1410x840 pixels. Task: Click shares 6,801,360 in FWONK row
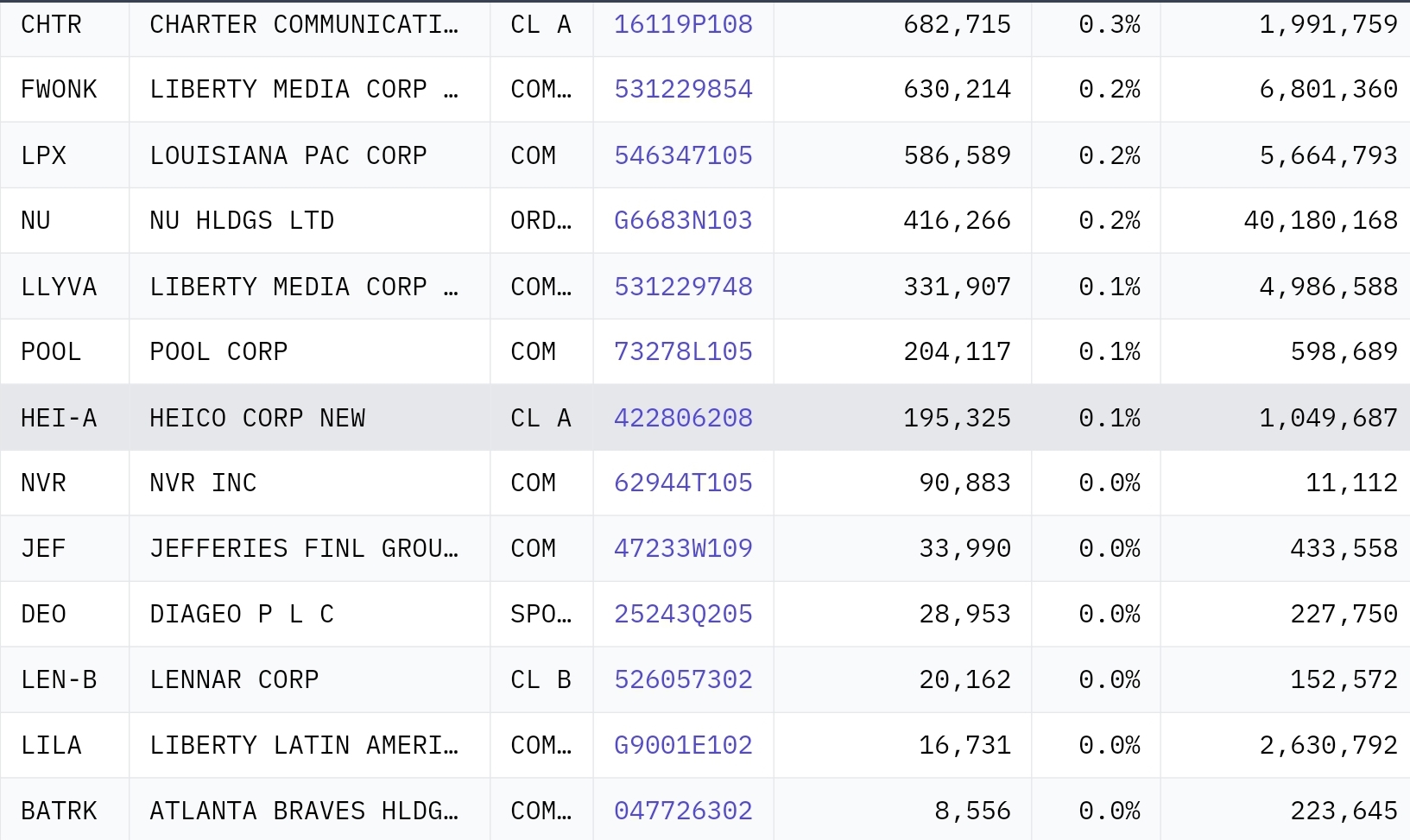[x=1328, y=89]
